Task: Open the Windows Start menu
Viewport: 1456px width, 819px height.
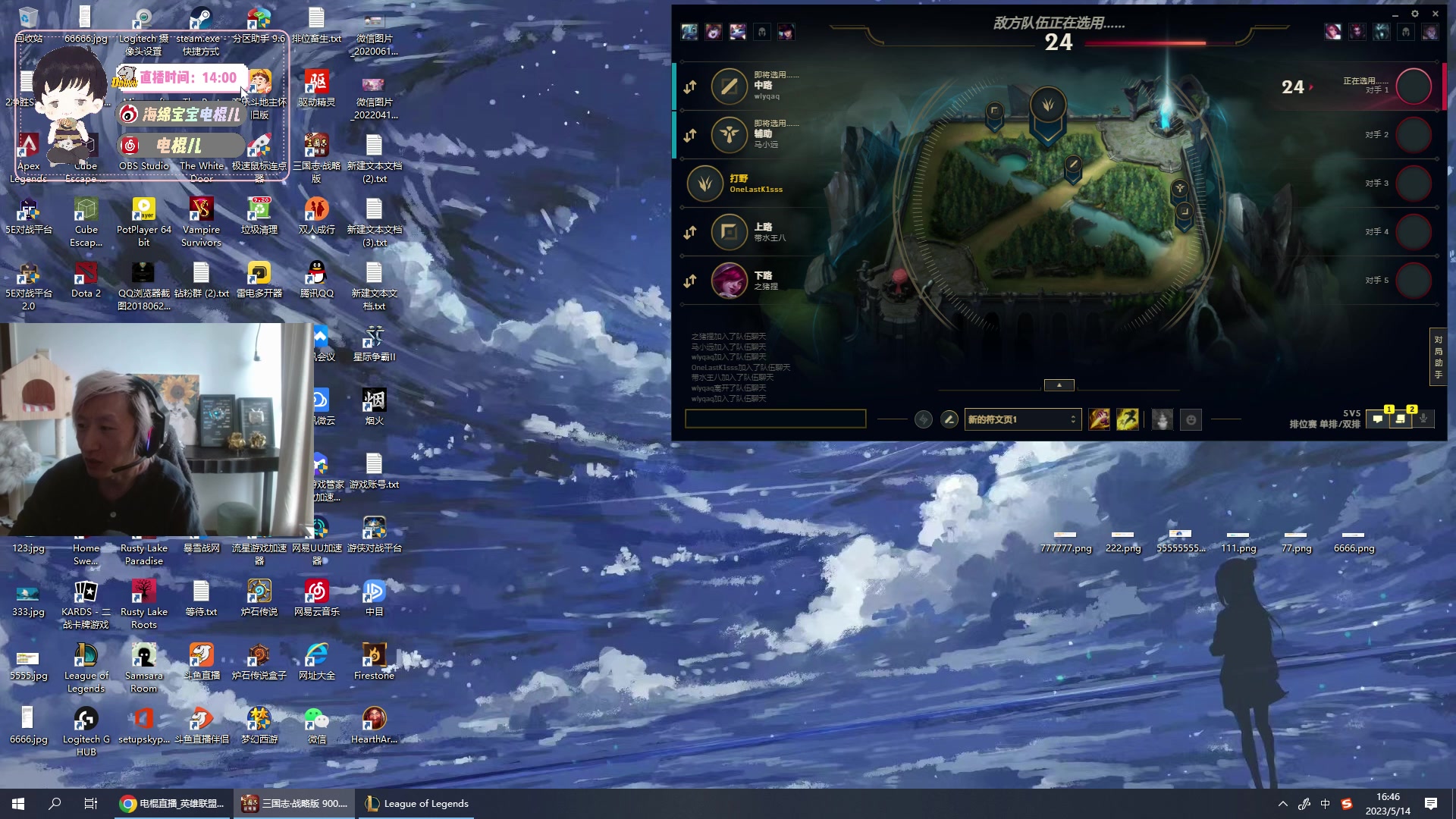Action: [x=18, y=804]
